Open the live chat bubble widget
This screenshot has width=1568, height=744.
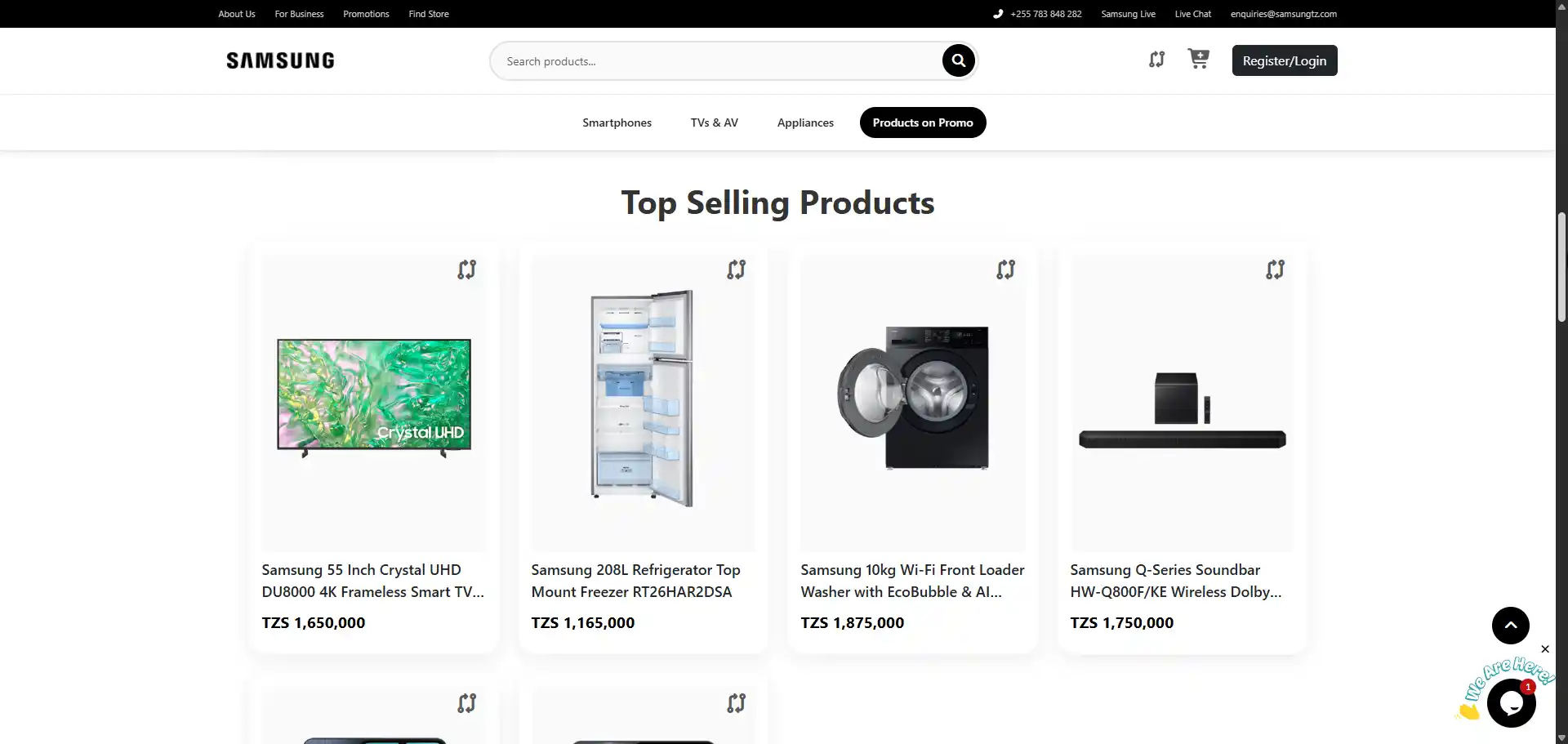coord(1511,702)
